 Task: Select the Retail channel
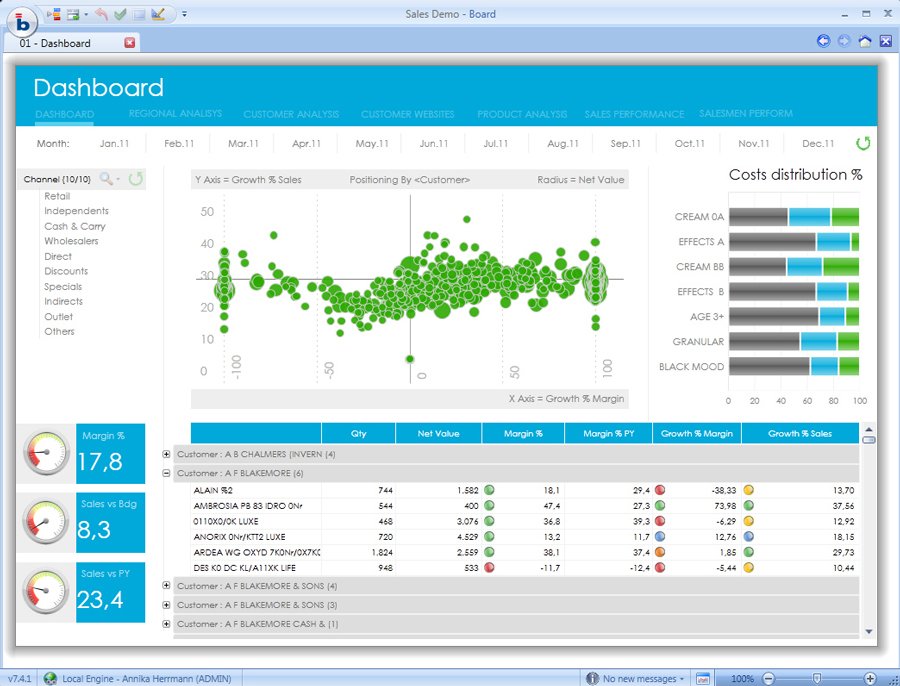tap(57, 196)
